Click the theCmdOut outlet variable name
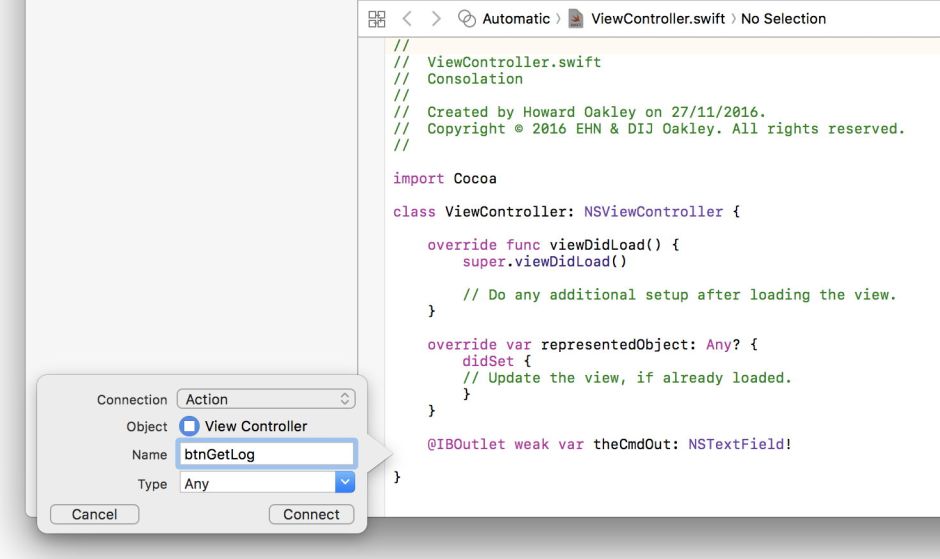 [635, 444]
